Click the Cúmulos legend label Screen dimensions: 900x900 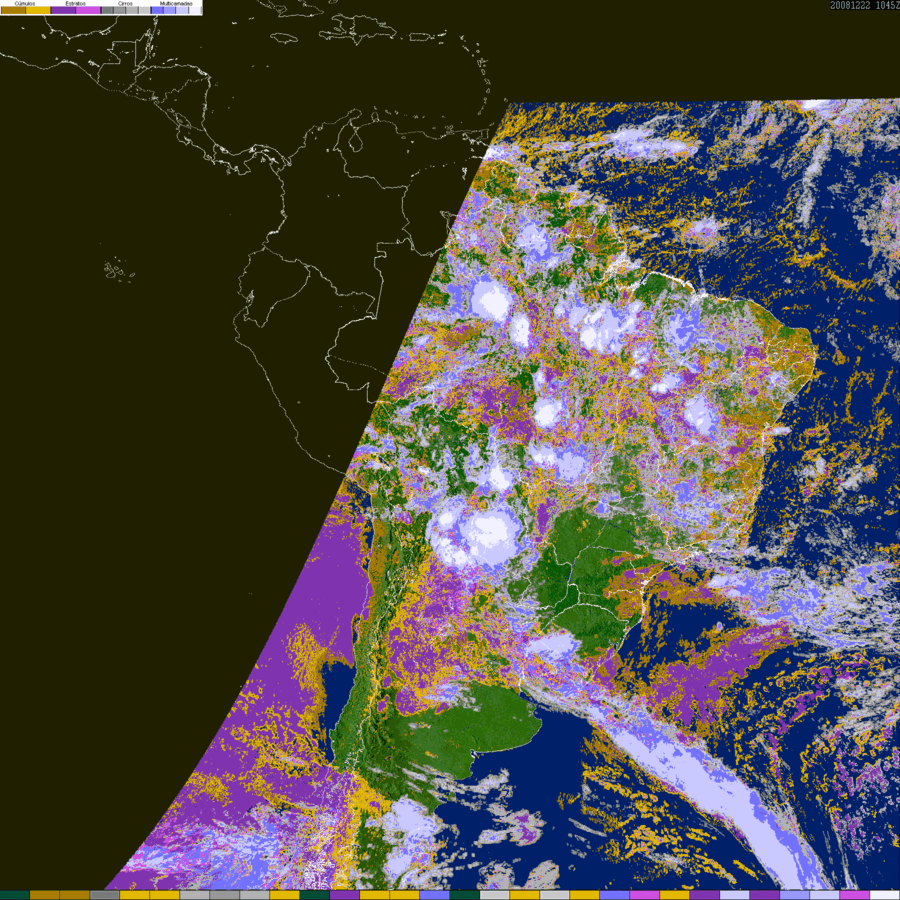click(25, 3)
